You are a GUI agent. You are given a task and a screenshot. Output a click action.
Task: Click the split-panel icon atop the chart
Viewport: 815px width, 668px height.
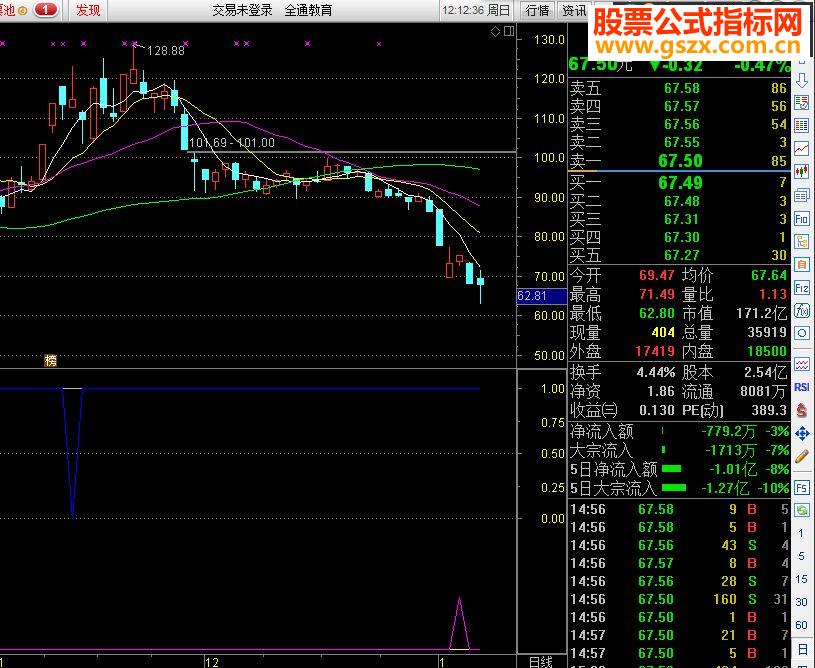(509, 32)
